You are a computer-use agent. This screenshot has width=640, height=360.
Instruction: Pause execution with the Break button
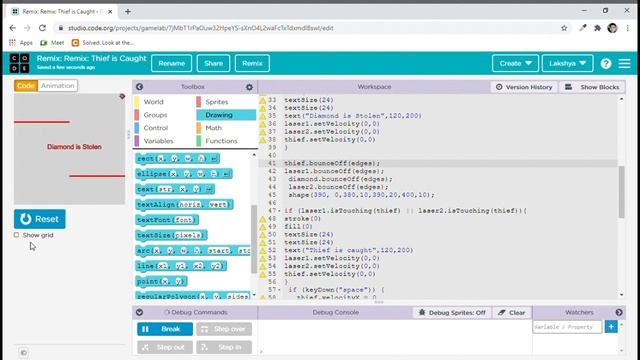click(165, 329)
